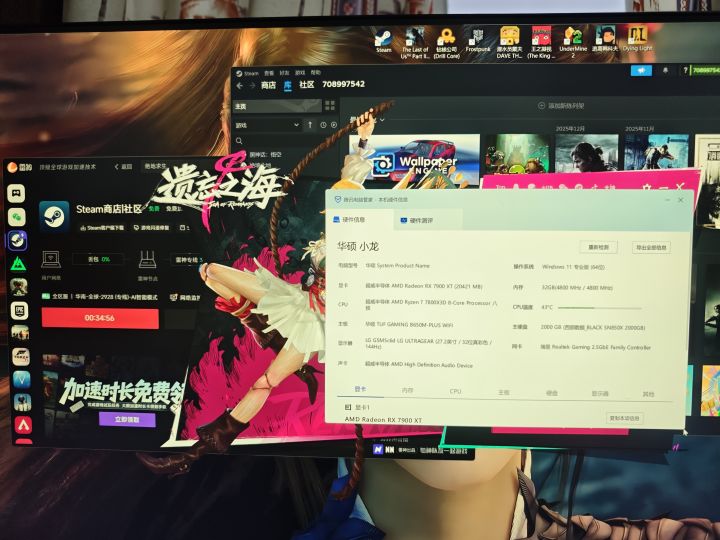This screenshot has height=540, width=720.
Task: Click Steam's back navigation arrow
Action: point(239,85)
